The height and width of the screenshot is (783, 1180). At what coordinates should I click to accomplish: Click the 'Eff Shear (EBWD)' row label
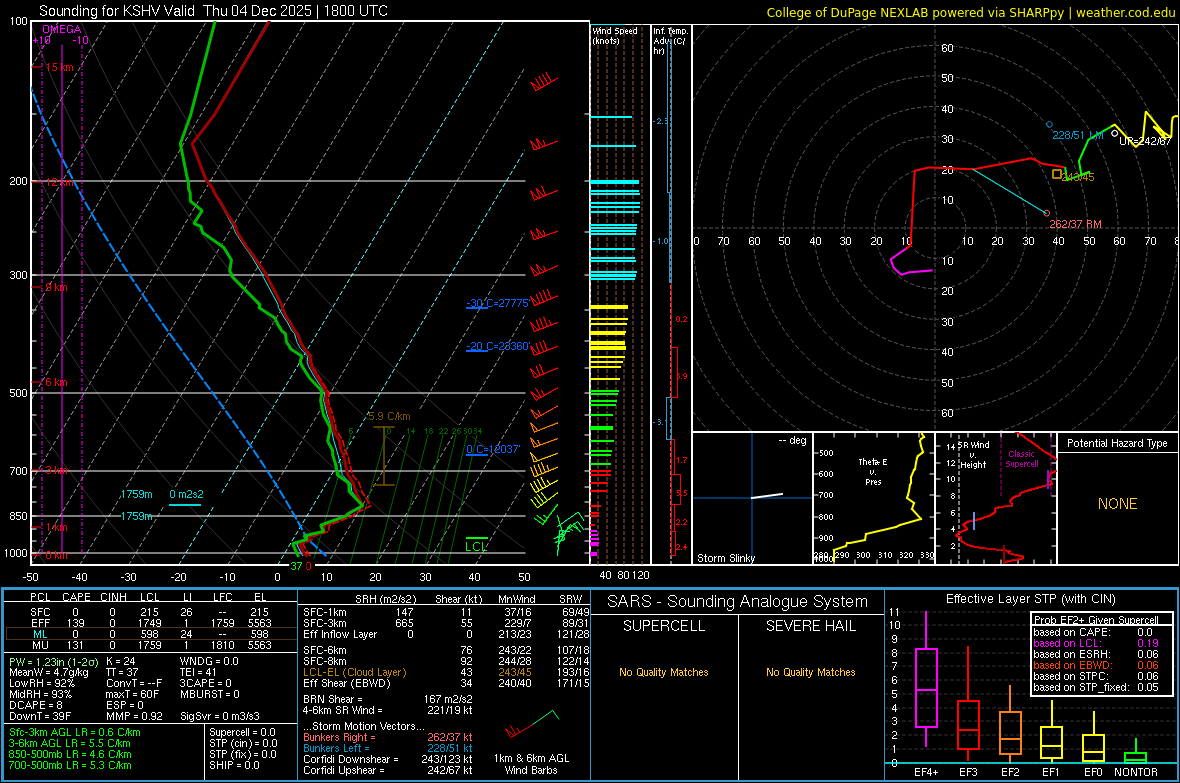point(347,684)
